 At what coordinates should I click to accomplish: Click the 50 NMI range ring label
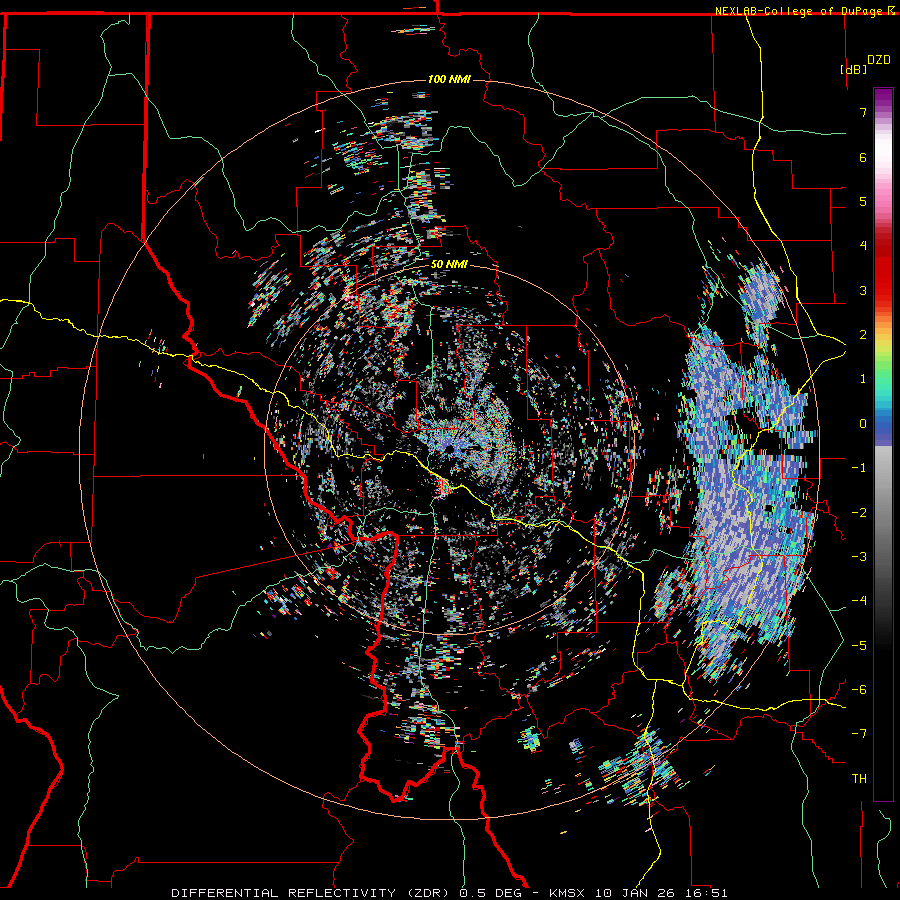tap(449, 265)
